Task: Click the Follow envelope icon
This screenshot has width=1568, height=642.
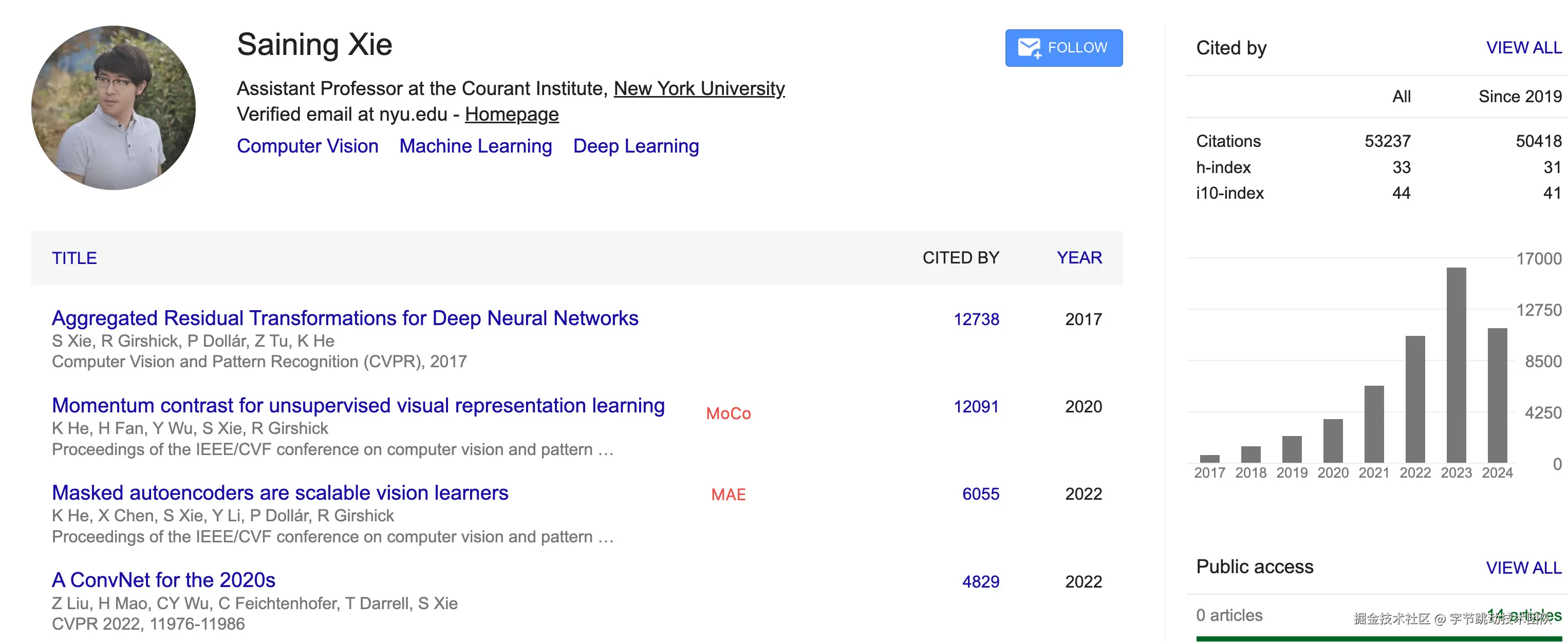Action: click(1029, 48)
